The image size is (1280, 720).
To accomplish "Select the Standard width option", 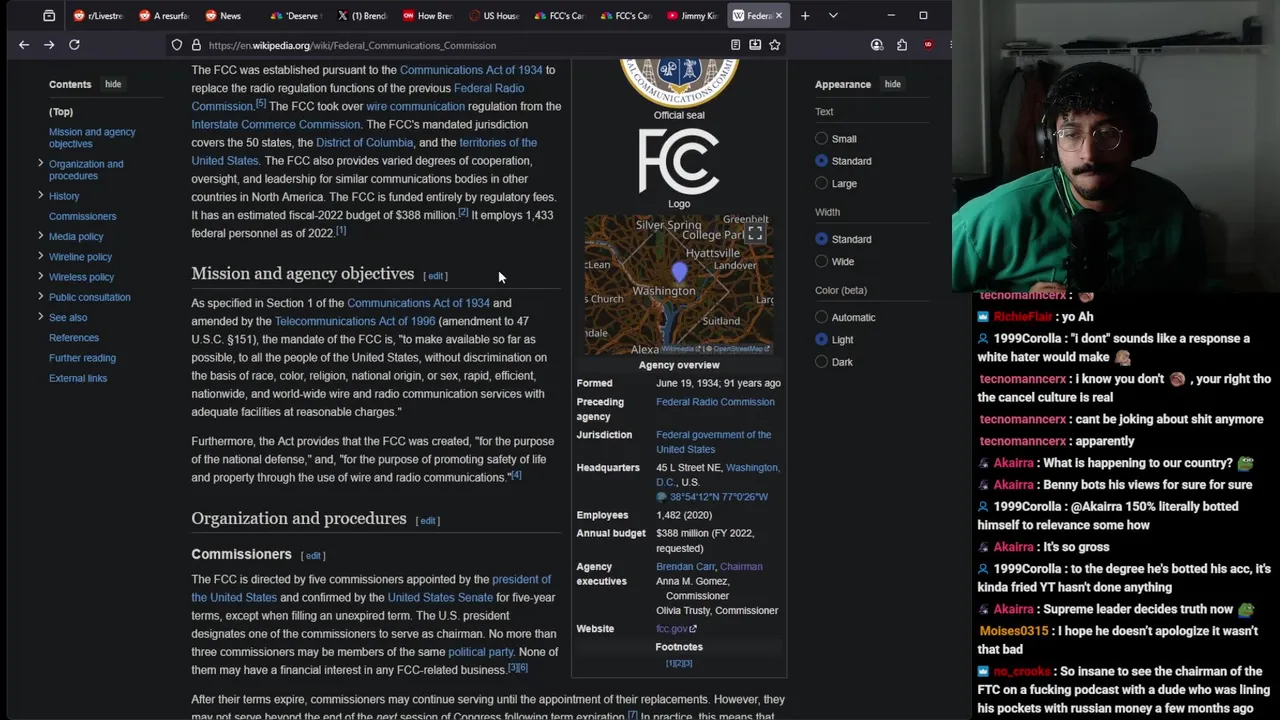I will tap(821, 239).
